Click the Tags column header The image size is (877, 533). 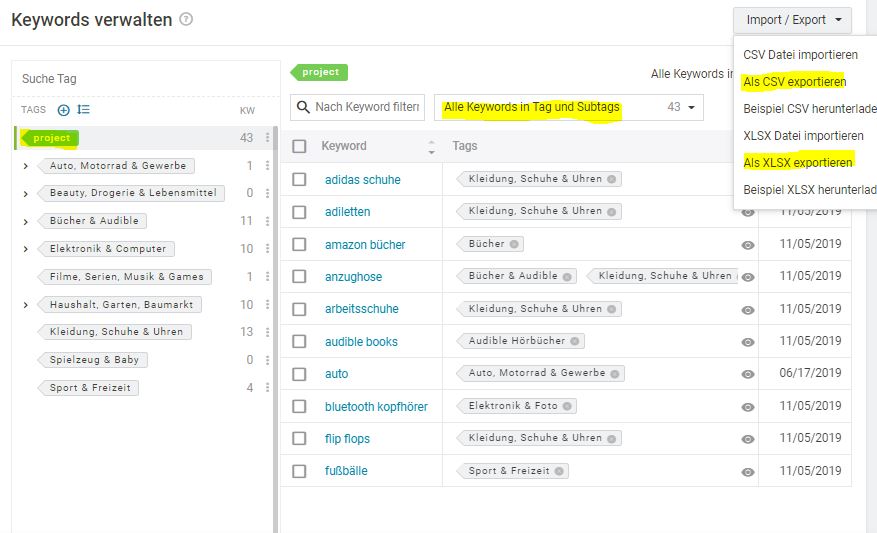pos(464,146)
